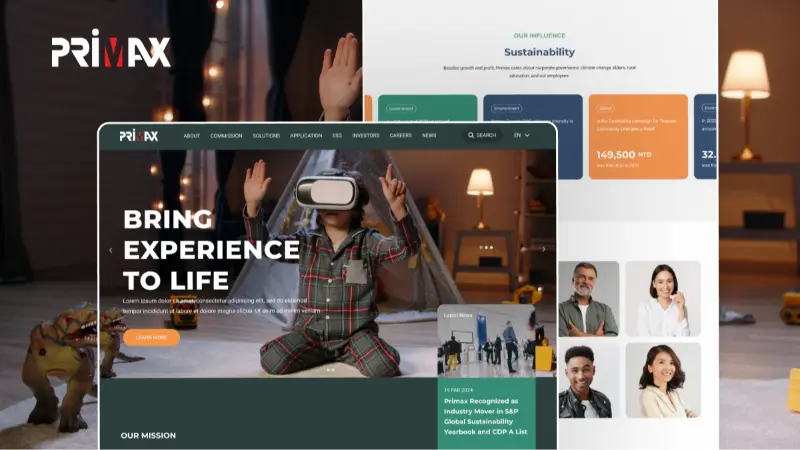
Task: Open the Solutions menu item
Action: [x=266, y=135]
